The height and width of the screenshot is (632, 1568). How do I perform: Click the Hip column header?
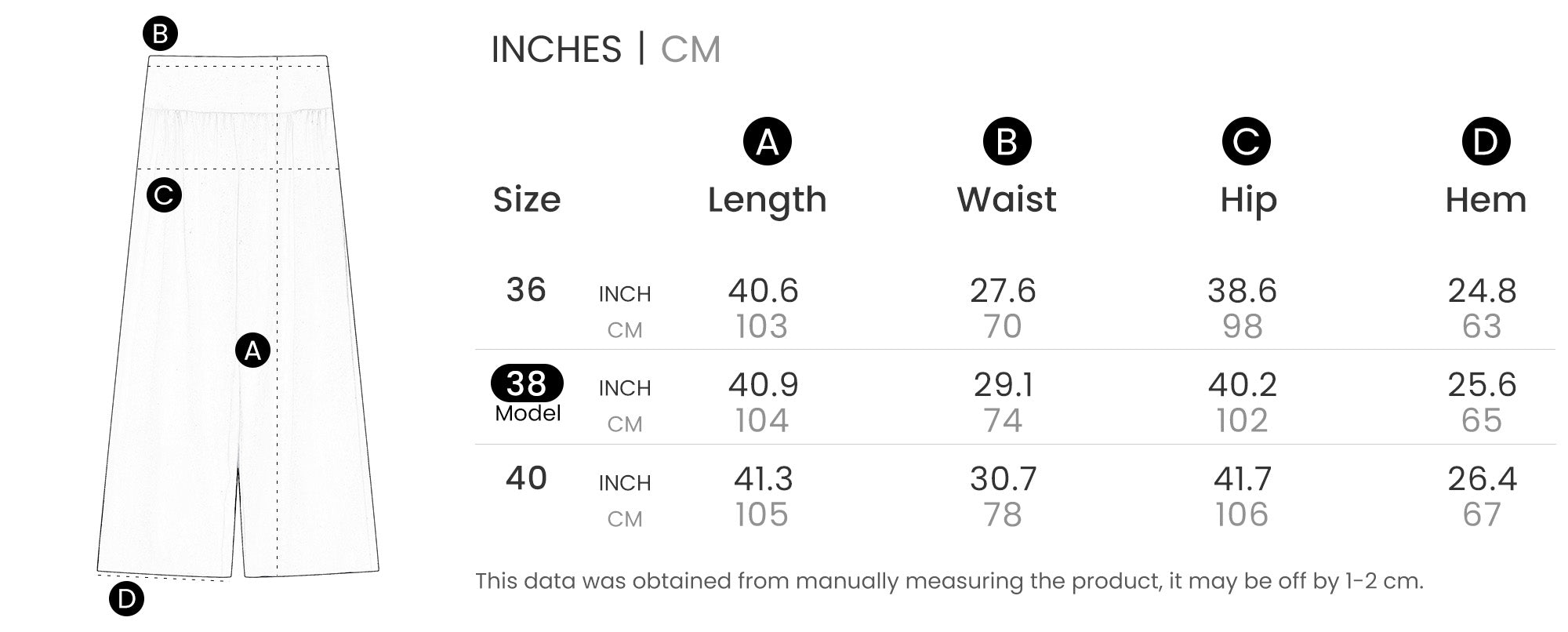pyautogui.click(x=1248, y=200)
